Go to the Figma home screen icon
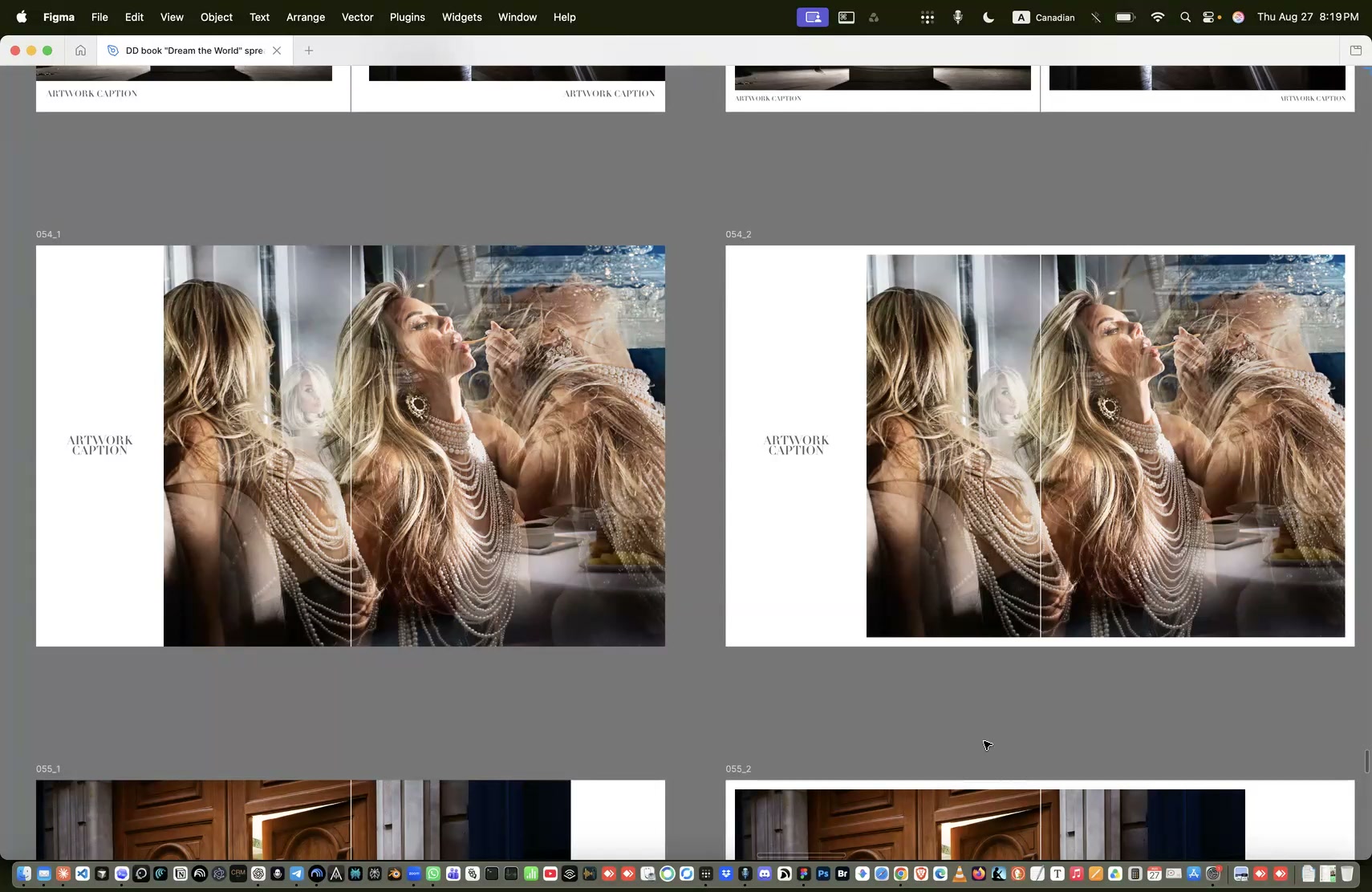This screenshot has height=892, width=1372. 80,51
